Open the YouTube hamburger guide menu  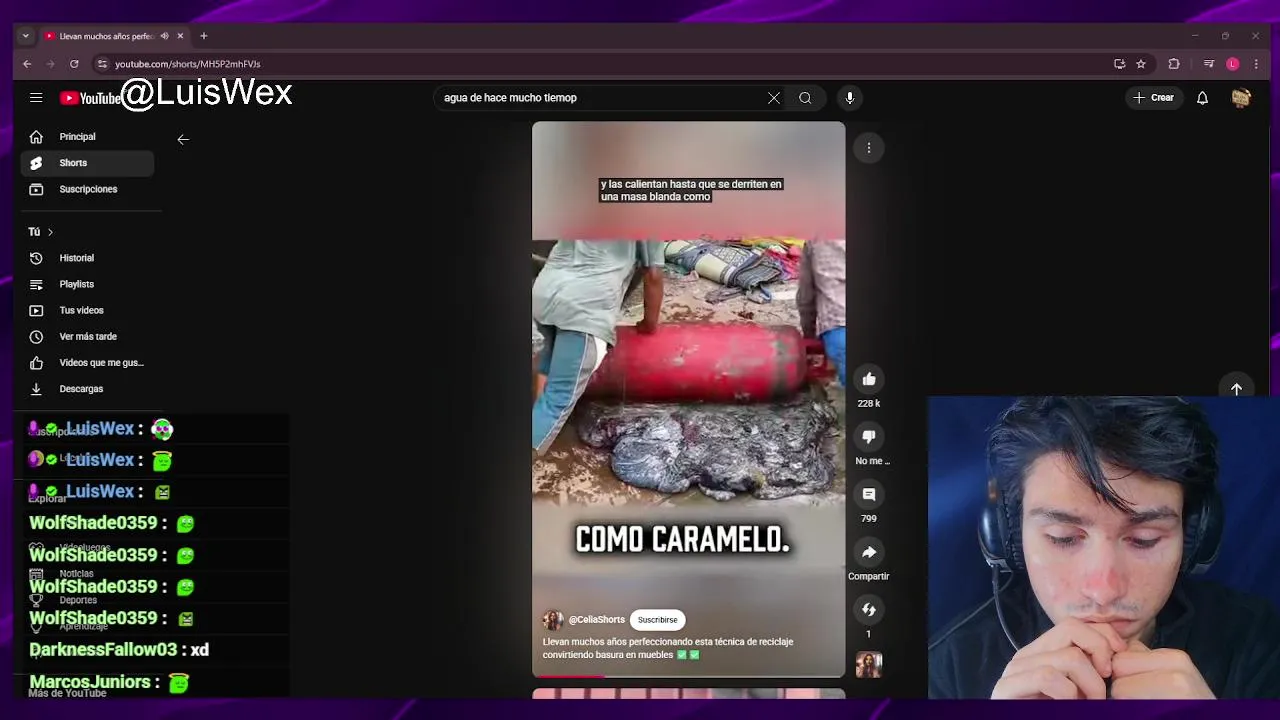pyautogui.click(x=36, y=98)
